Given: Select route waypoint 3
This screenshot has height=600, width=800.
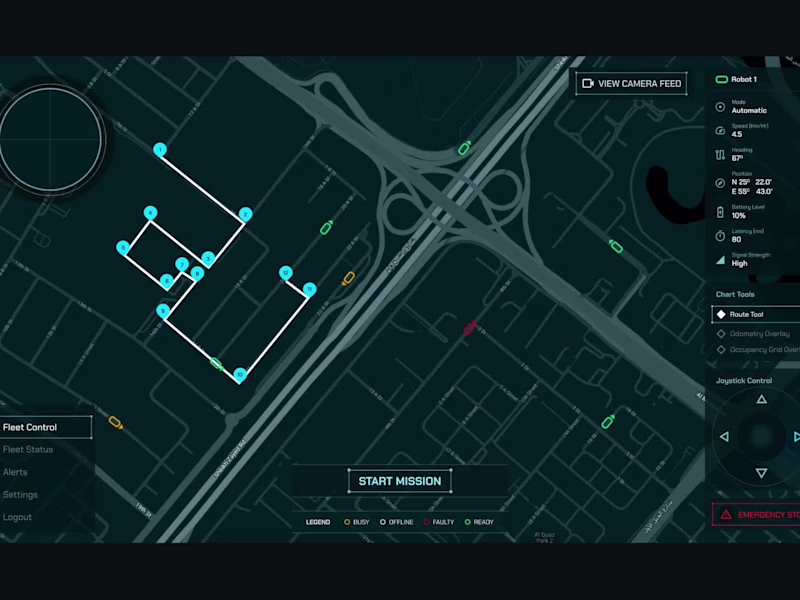Looking at the screenshot, I should pos(208,258).
